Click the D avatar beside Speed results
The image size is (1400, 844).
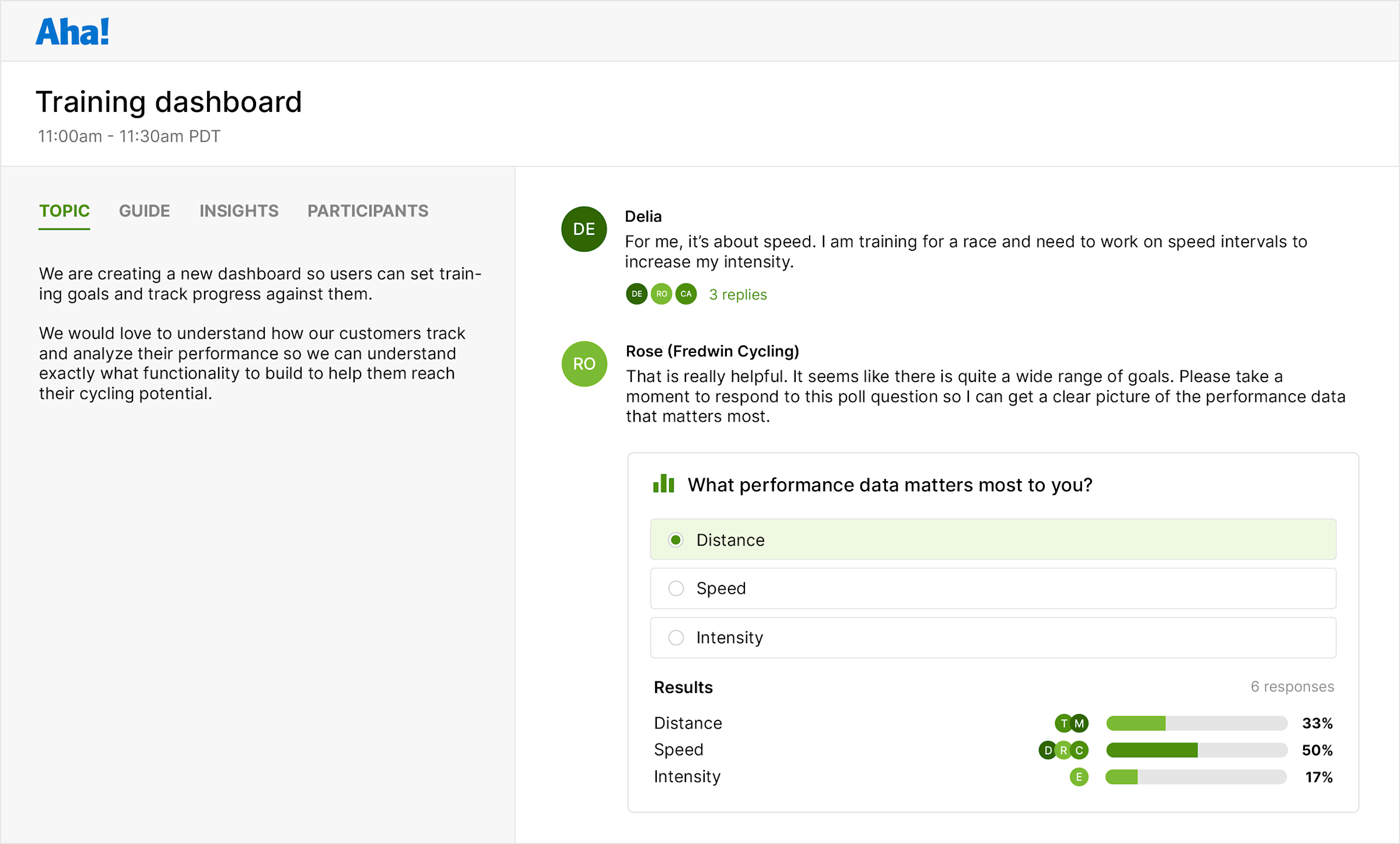(1048, 750)
